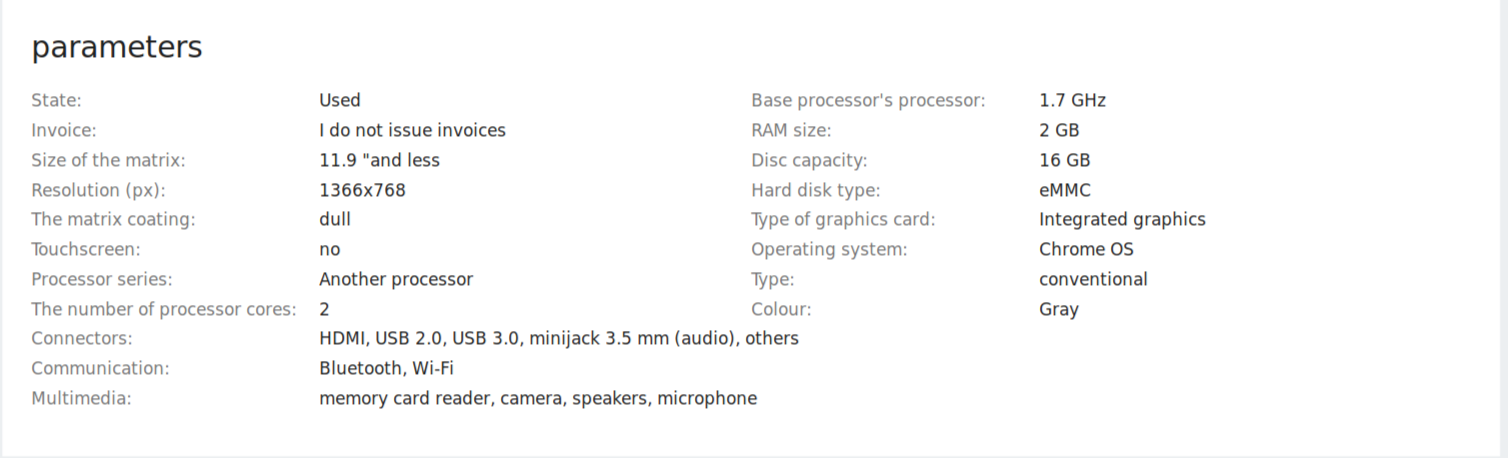
Task: Click the "Chrome OS" operating system value
Action: [1086, 249]
